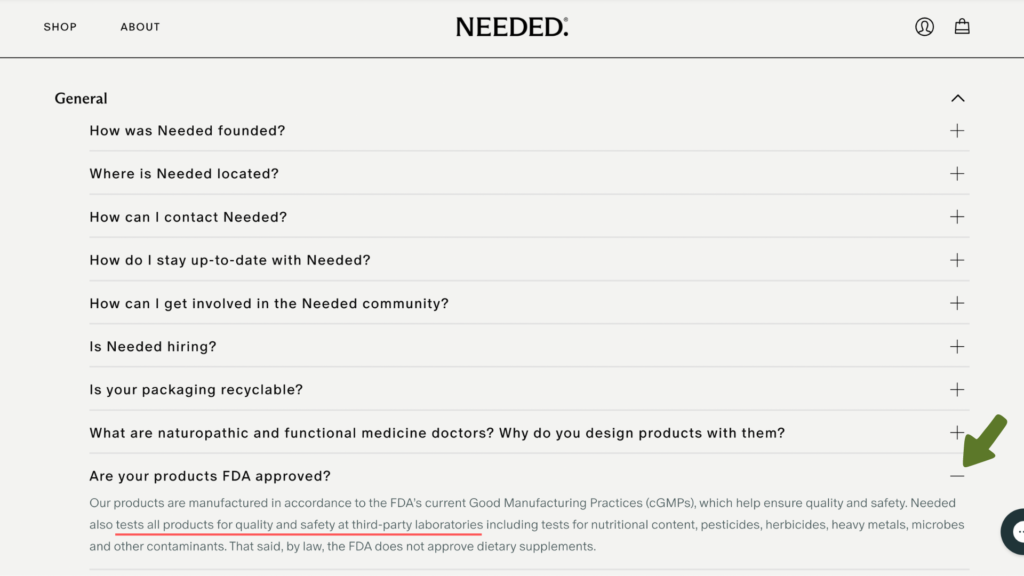Open the user account icon

(x=924, y=27)
